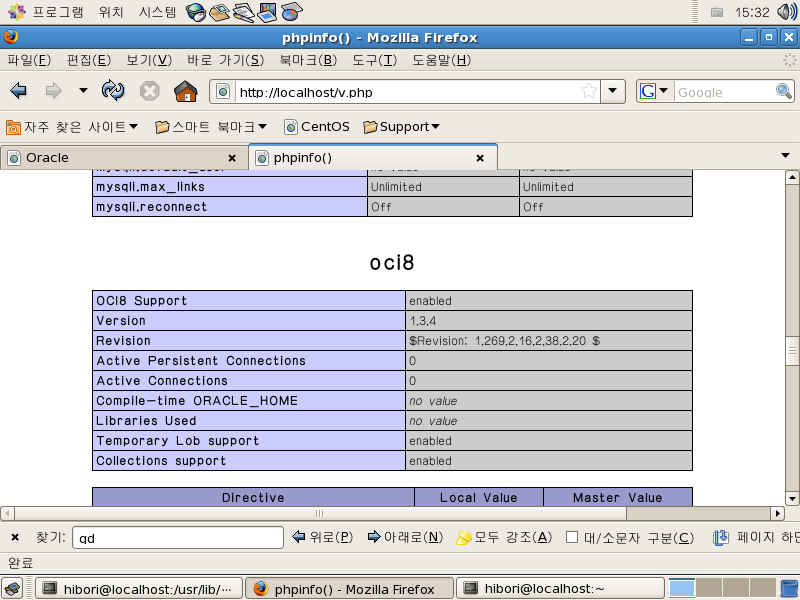Open the 북마크(B) menu
This screenshot has width=800, height=600.
(x=308, y=60)
